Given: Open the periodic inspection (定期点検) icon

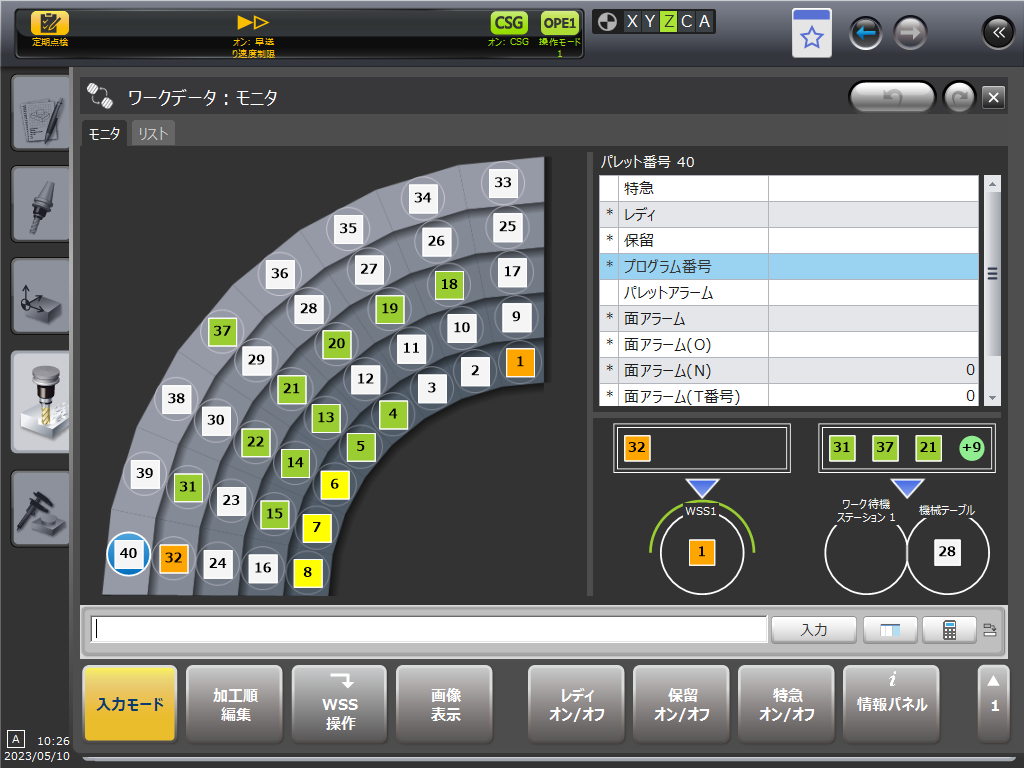Looking at the screenshot, I should point(50,26).
